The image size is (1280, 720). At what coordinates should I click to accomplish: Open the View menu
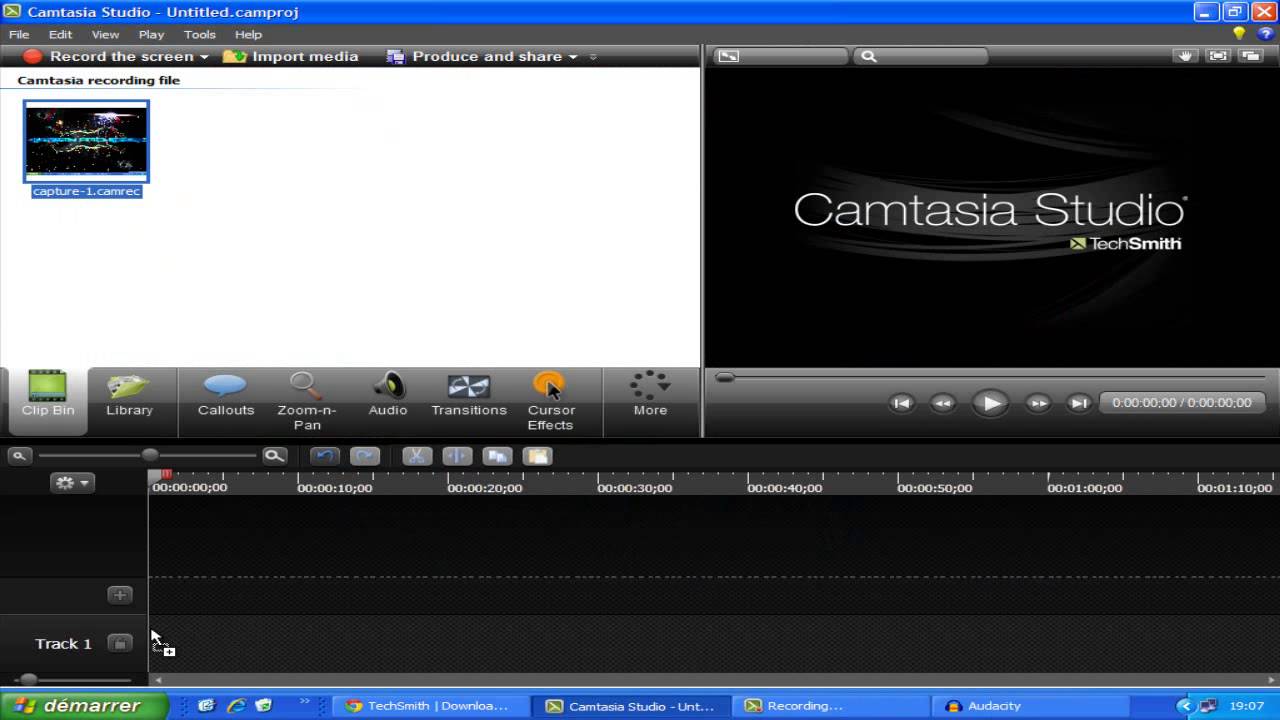[x=105, y=34]
